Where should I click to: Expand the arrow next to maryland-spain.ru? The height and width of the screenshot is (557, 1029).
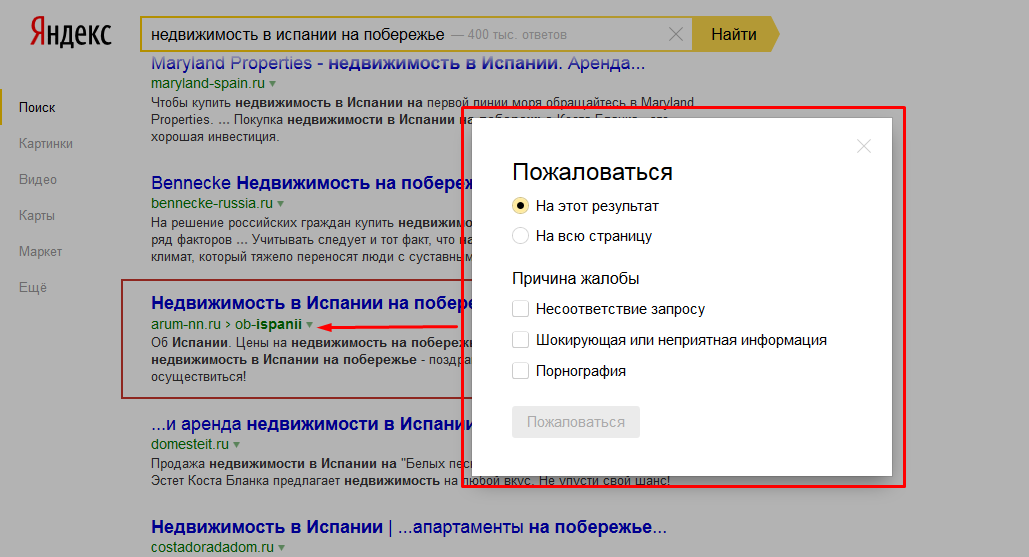(x=272, y=83)
